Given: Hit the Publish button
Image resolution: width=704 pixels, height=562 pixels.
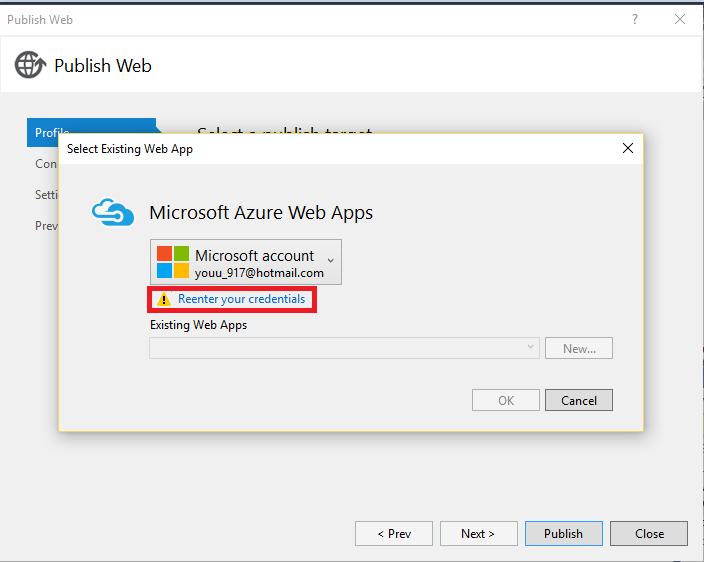Looking at the screenshot, I should pyautogui.click(x=563, y=533).
